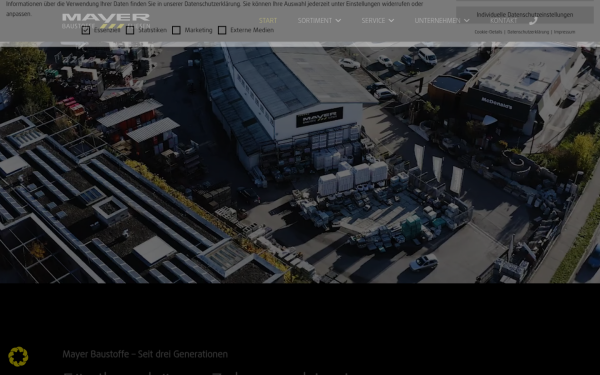Open the Kontakt menu item
600x375 pixels.
click(504, 21)
